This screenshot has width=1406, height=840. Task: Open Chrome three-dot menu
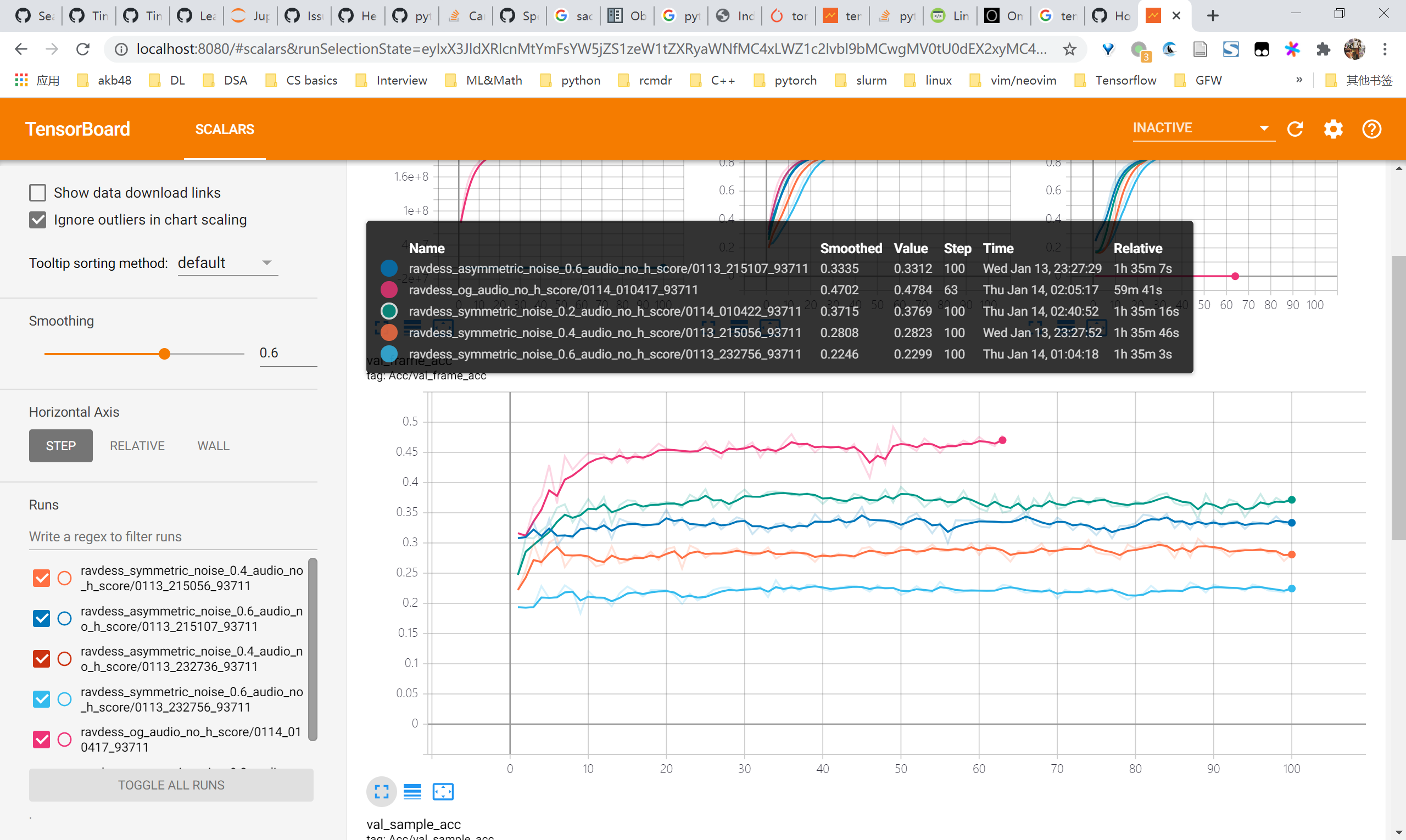1385,49
